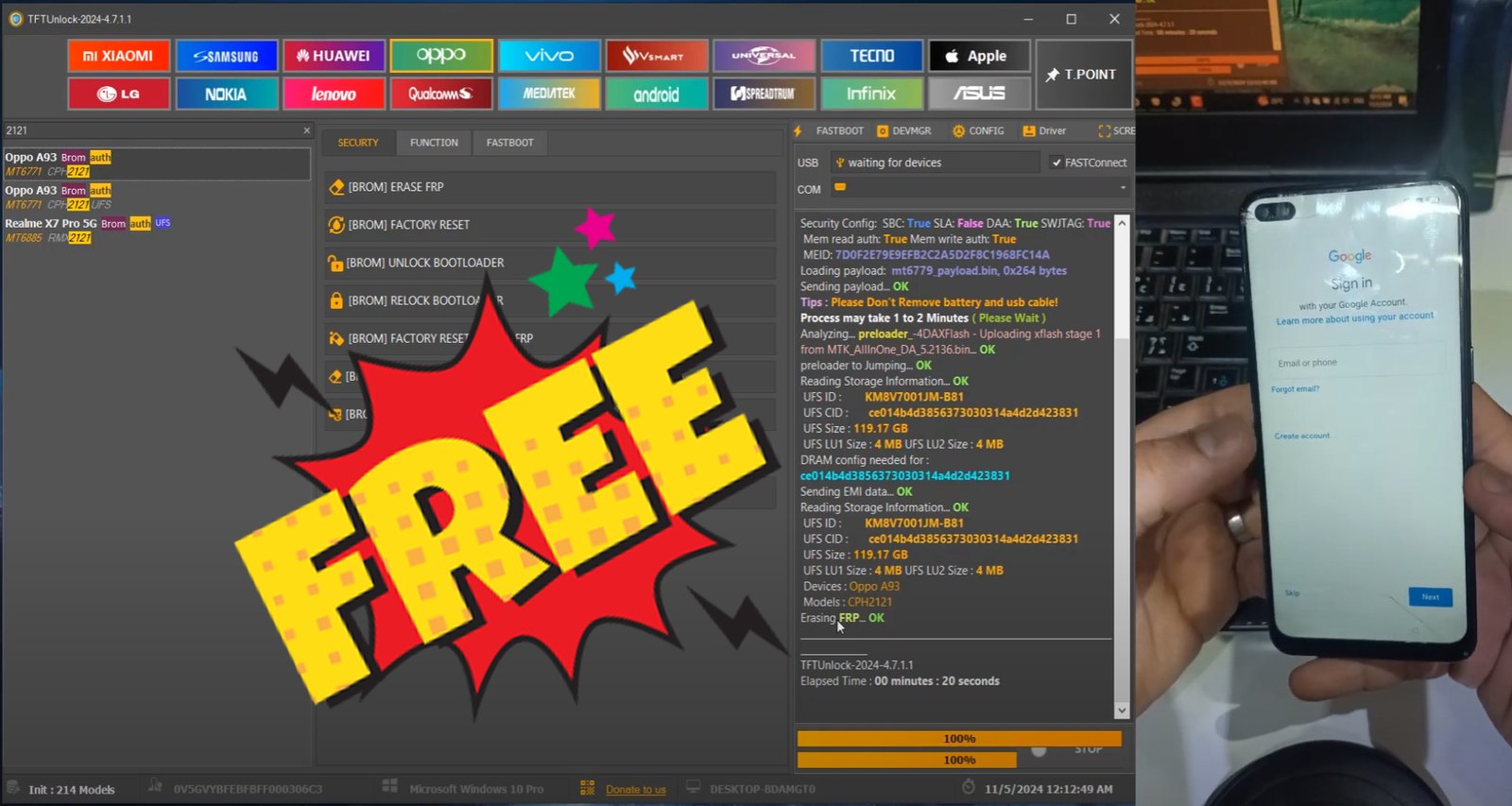Open DEVMGR device manager

pos(904,130)
